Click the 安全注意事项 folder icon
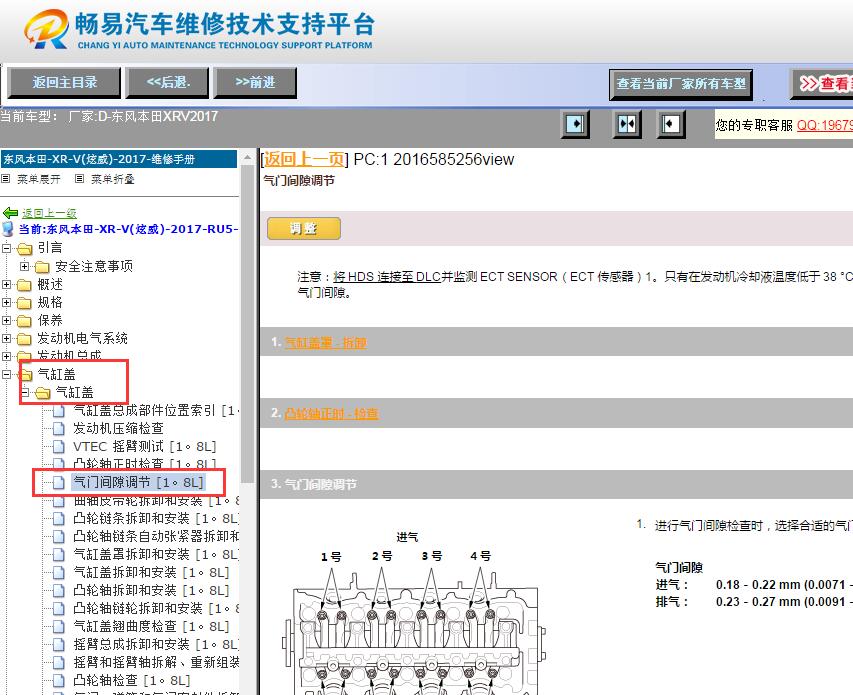 (x=42, y=266)
